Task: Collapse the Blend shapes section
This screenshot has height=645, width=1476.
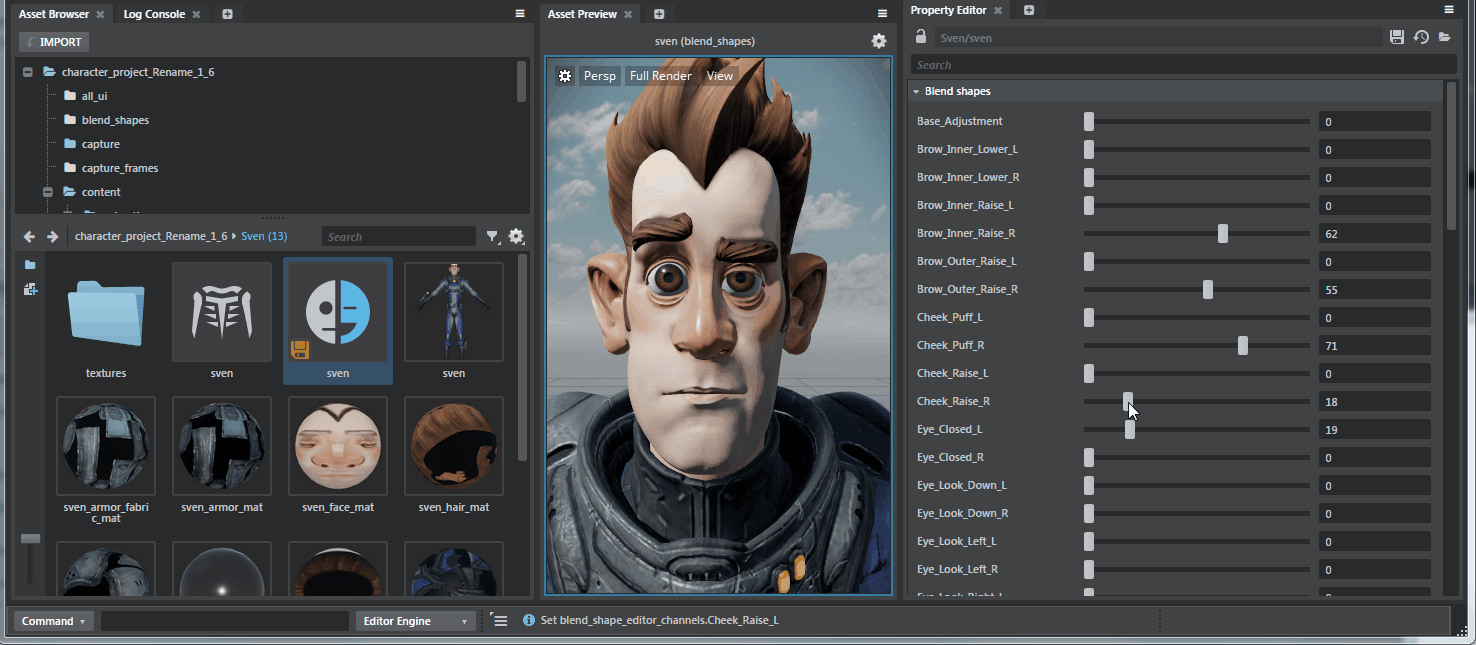Action: click(916, 91)
